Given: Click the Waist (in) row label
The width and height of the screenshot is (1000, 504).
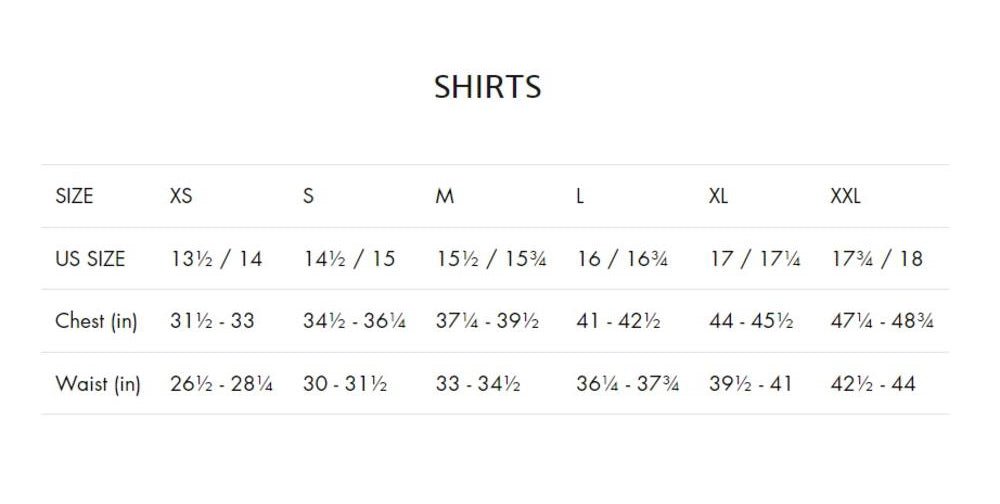Looking at the screenshot, I should coord(98,384).
